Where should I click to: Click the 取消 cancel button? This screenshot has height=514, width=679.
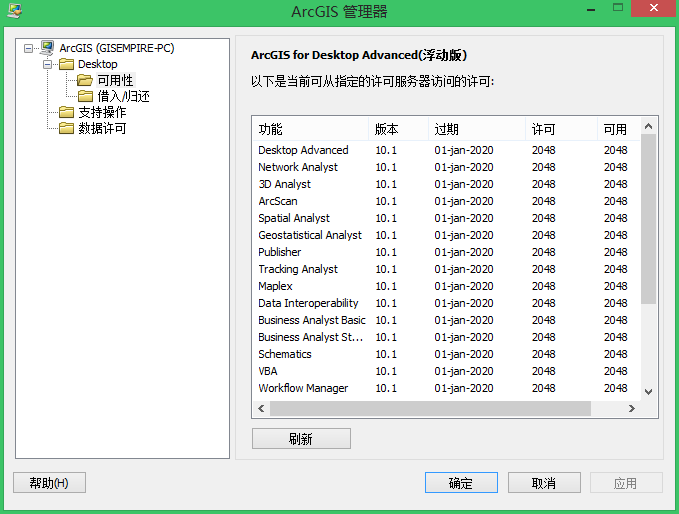point(544,482)
